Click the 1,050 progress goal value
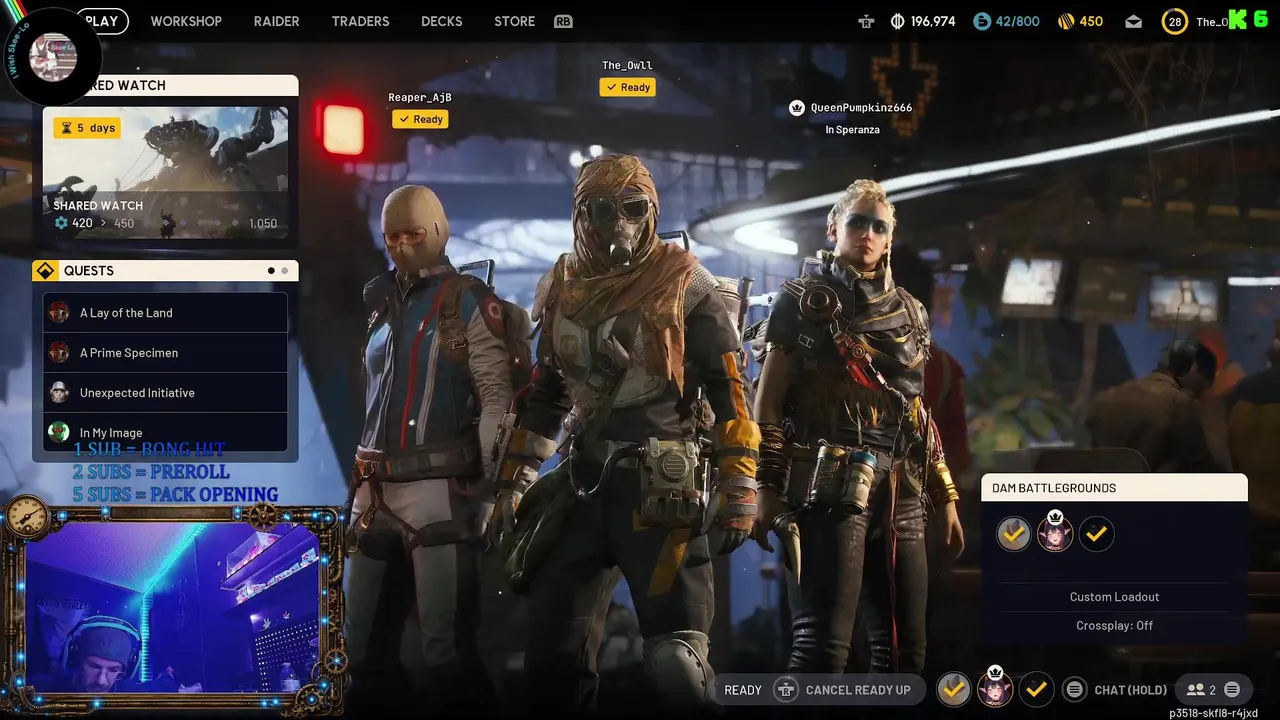This screenshot has height=720, width=1280. [262, 223]
